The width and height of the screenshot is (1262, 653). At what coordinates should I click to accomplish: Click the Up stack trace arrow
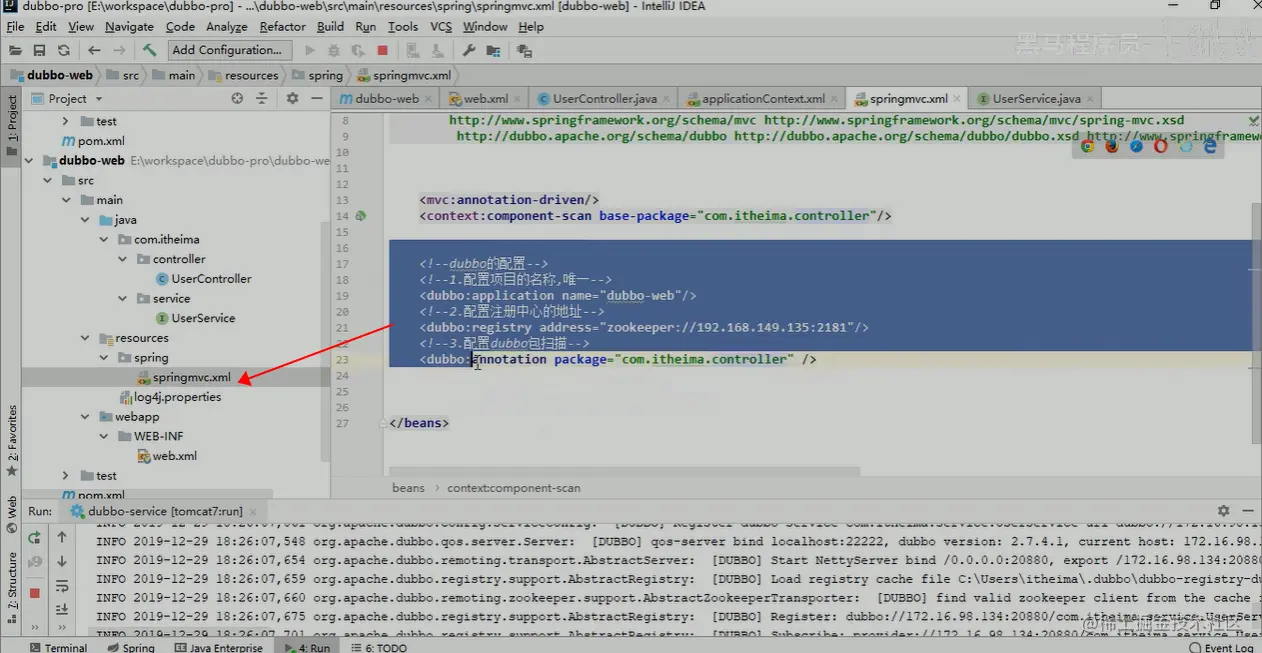(62, 538)
